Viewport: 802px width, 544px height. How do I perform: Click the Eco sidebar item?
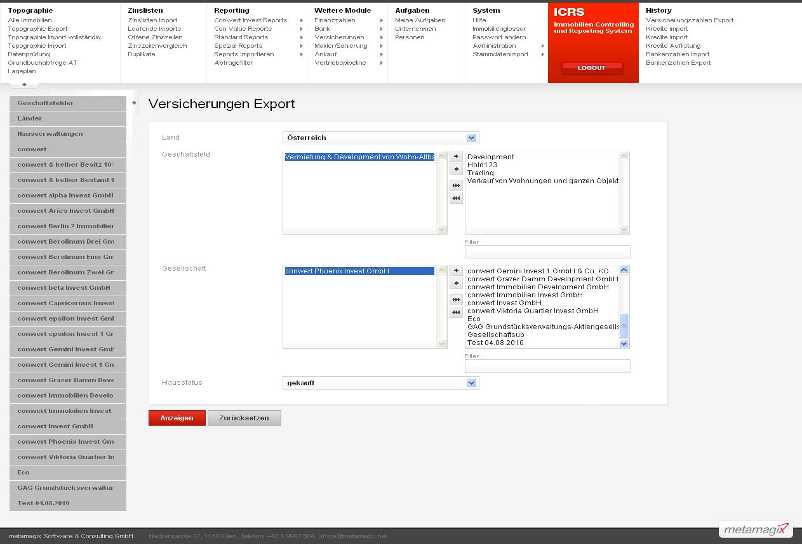(68, 472)
